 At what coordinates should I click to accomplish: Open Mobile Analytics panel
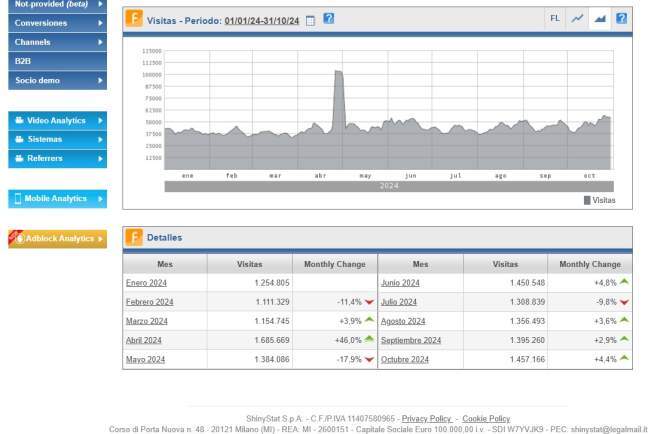57,199
